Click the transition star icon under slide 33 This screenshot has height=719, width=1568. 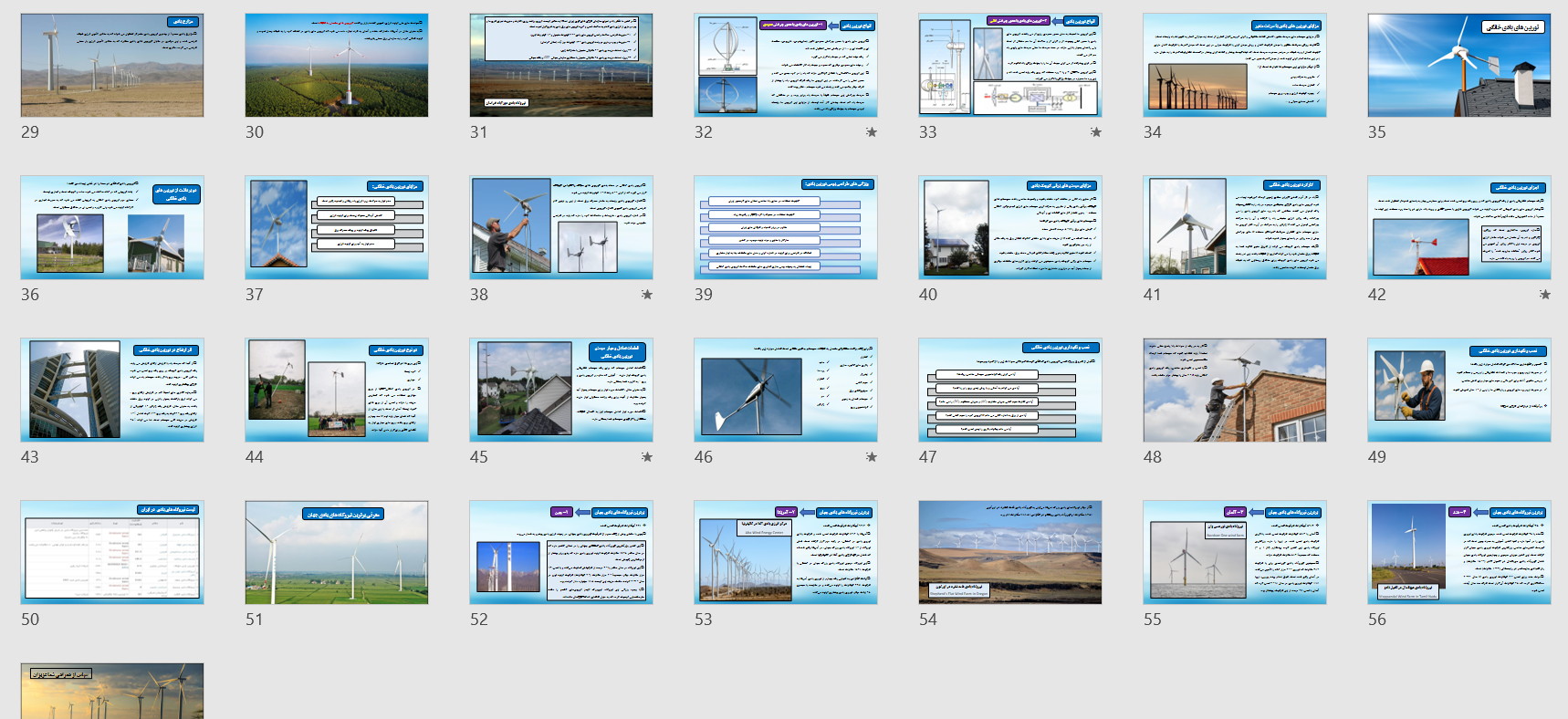pos(1095,132)
